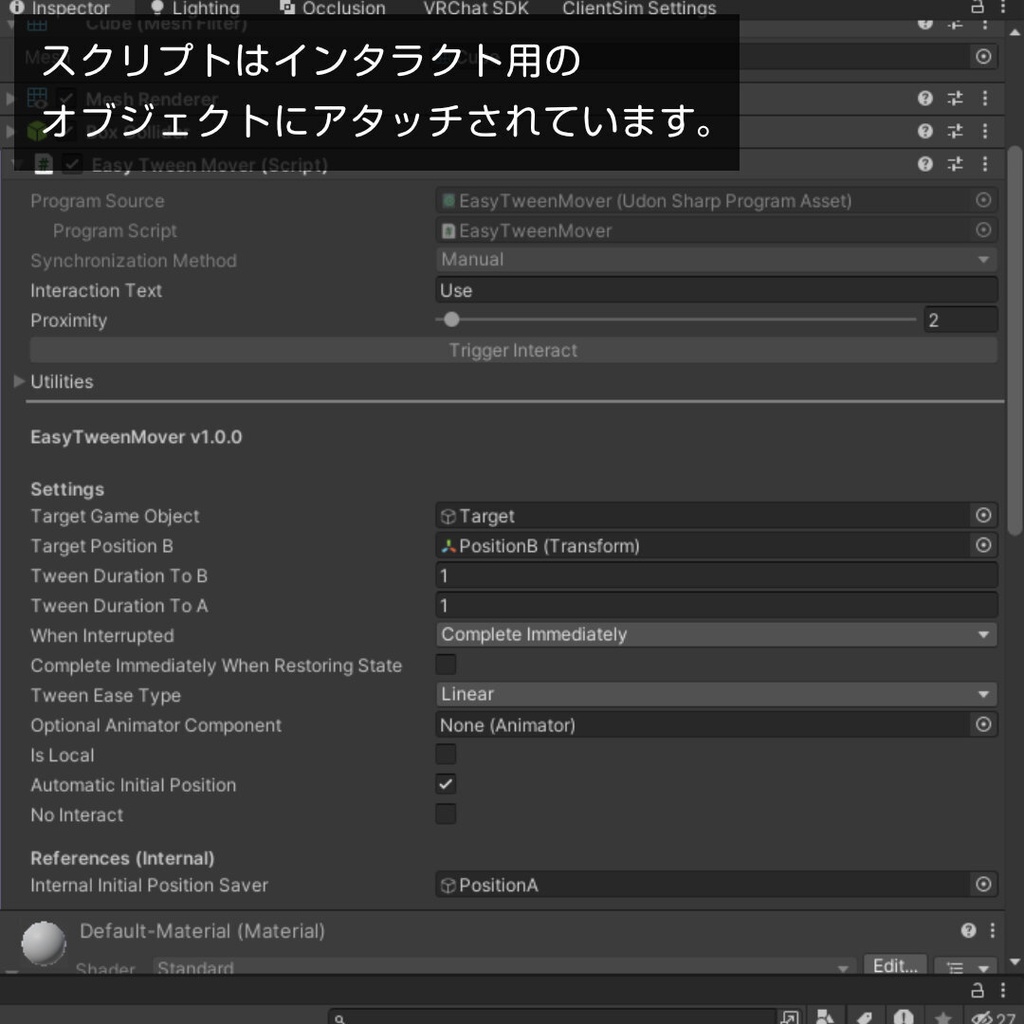Open the ClientSim Settings tab

pyautogui.click(x=639, y=8)
